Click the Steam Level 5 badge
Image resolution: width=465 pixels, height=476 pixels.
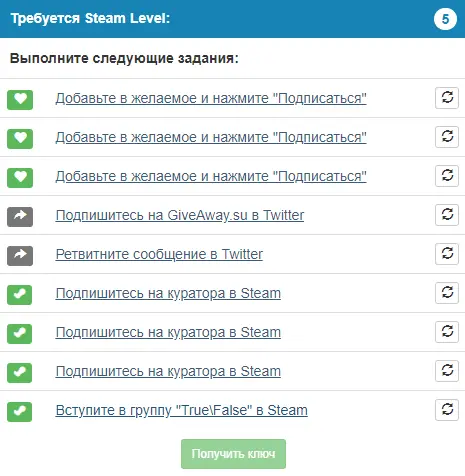pos(445,19)
